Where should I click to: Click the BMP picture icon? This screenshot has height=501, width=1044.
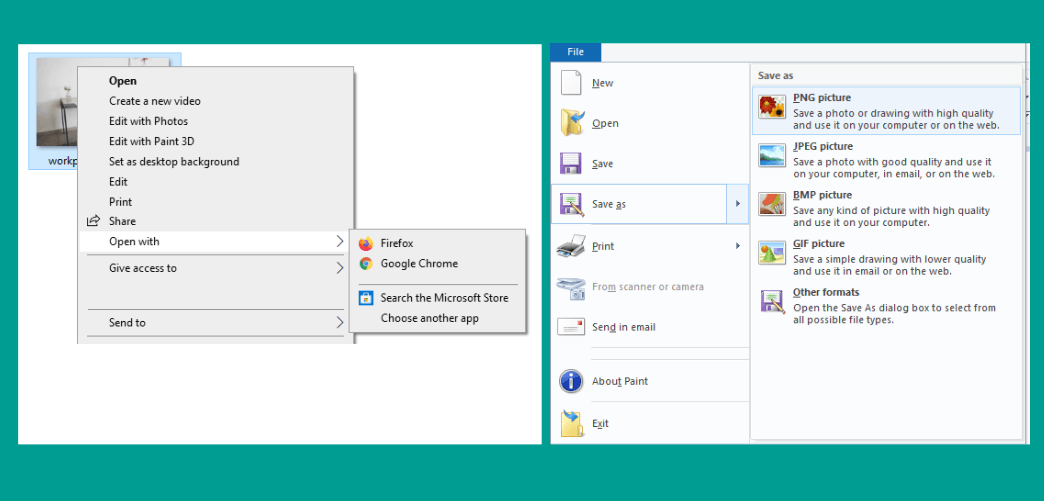pos(772,204)
